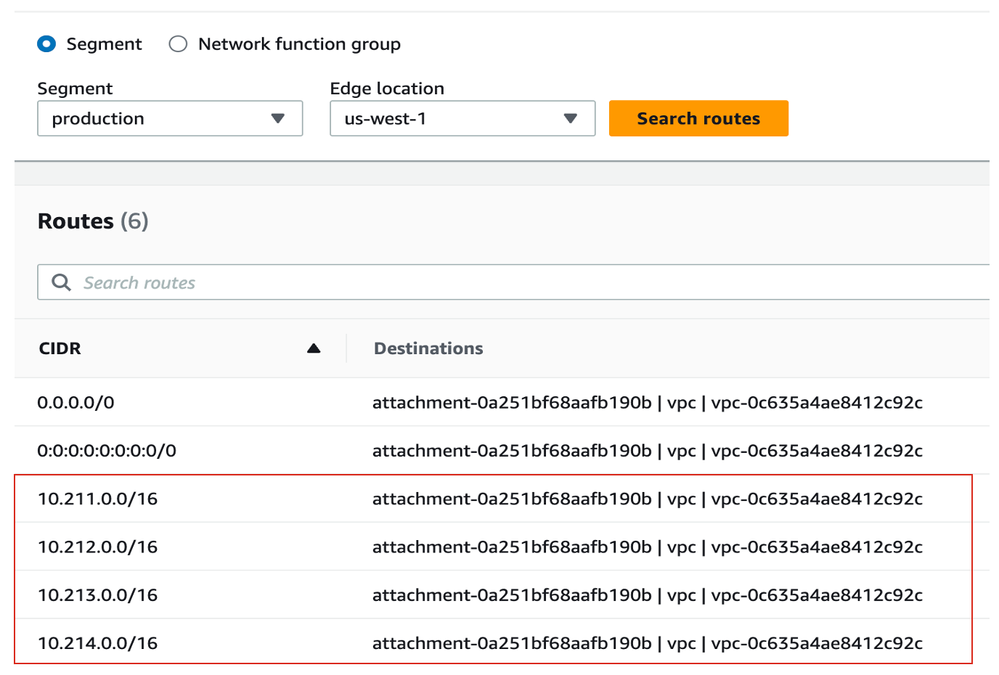Select the Network function group option

pyautogui.click(x=178, y=44)
